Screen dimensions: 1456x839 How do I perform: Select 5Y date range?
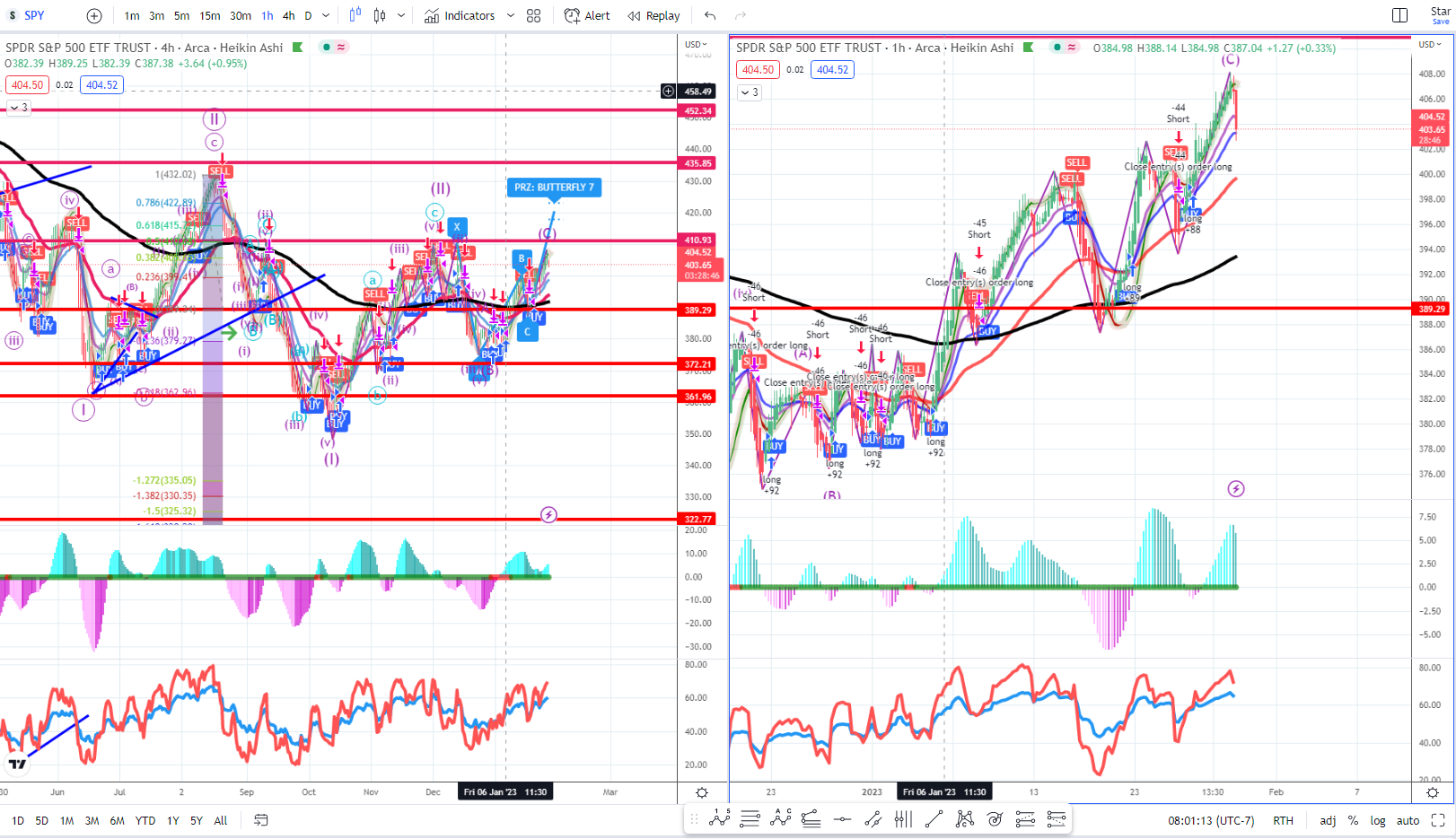coord(197,820)
